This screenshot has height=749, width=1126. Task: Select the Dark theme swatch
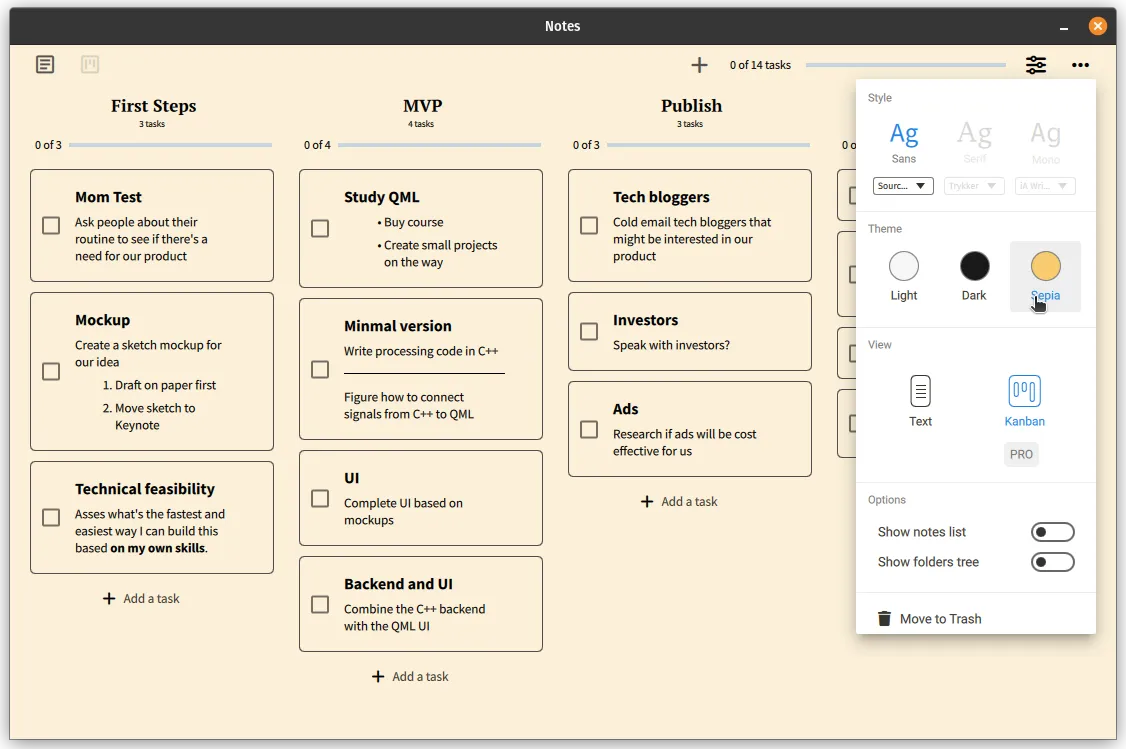pos(974,267)
